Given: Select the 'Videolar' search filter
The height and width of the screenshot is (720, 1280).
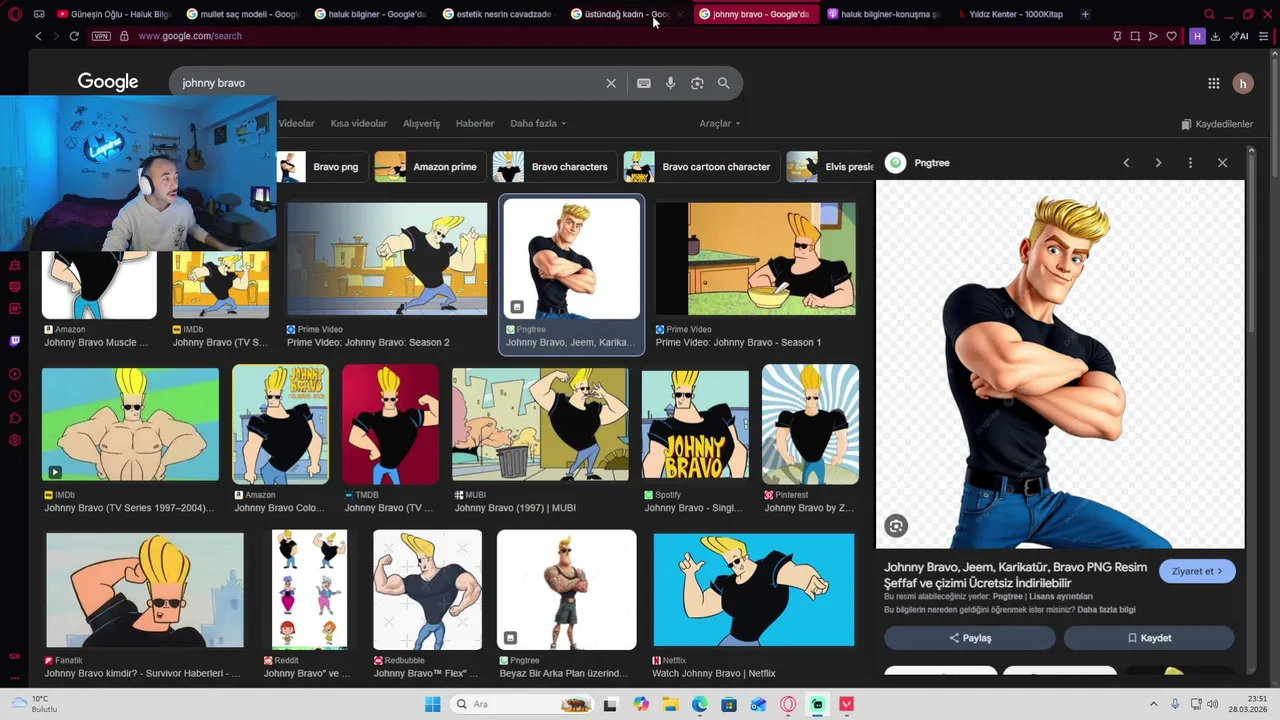Looking at the screenshot, I should click(x=296, y=123).
